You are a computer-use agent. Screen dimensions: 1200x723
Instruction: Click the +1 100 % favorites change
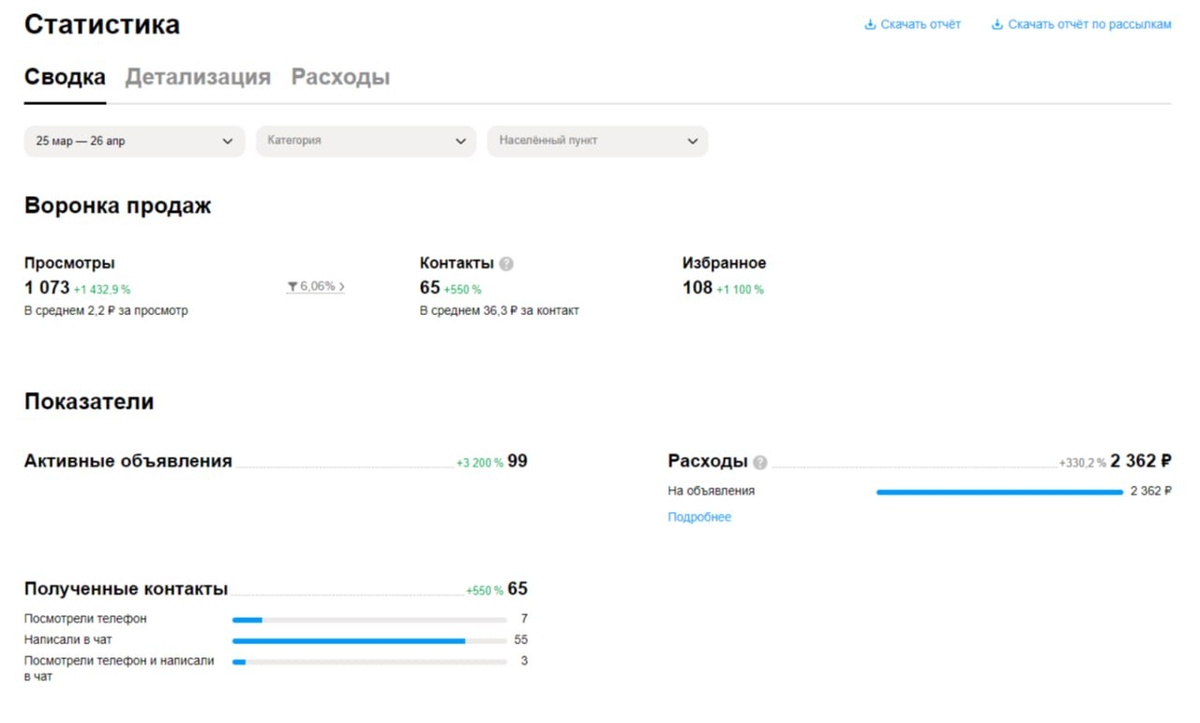coord(740,290)
